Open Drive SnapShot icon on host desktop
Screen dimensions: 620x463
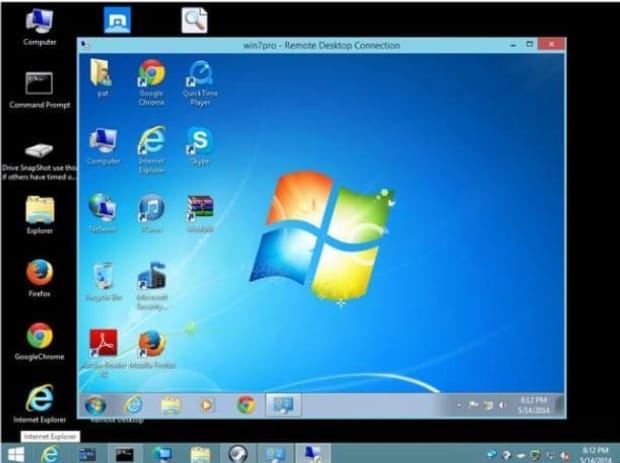pos(39,161)
